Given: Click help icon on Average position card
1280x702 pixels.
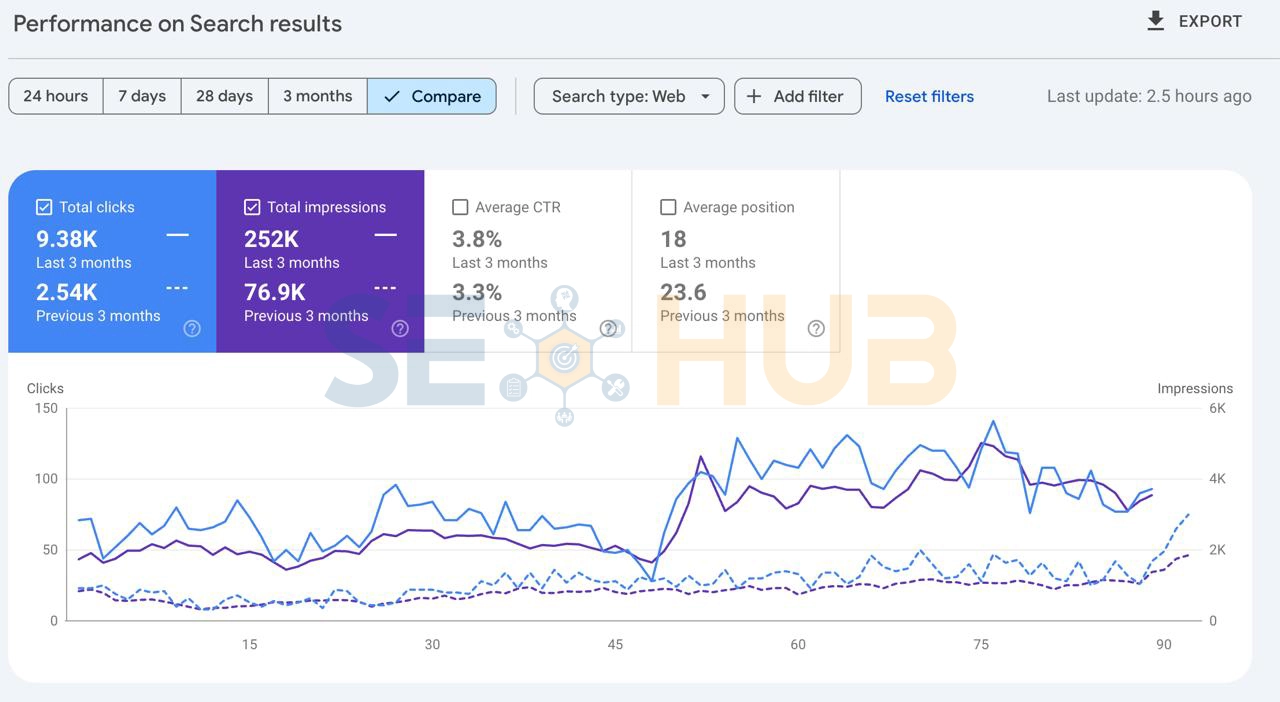Looking at the screenshot, I should (x=816, y=329).
